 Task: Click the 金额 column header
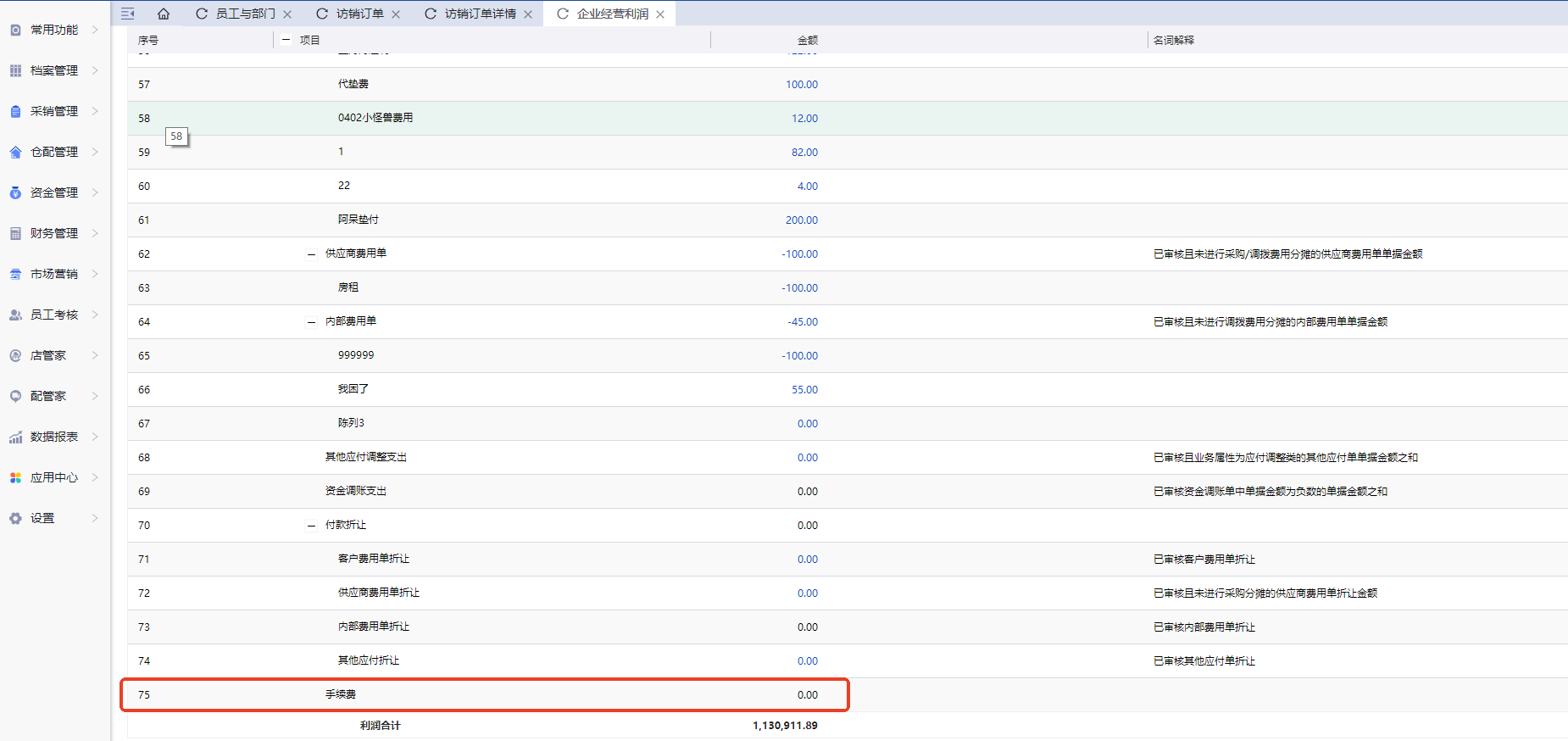(x=807, y=40)
